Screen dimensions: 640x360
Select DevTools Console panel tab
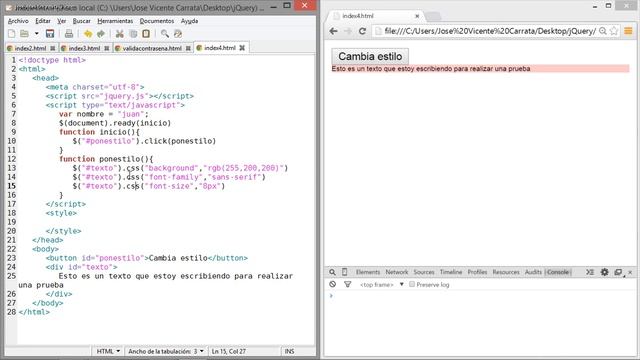[558, 272]
